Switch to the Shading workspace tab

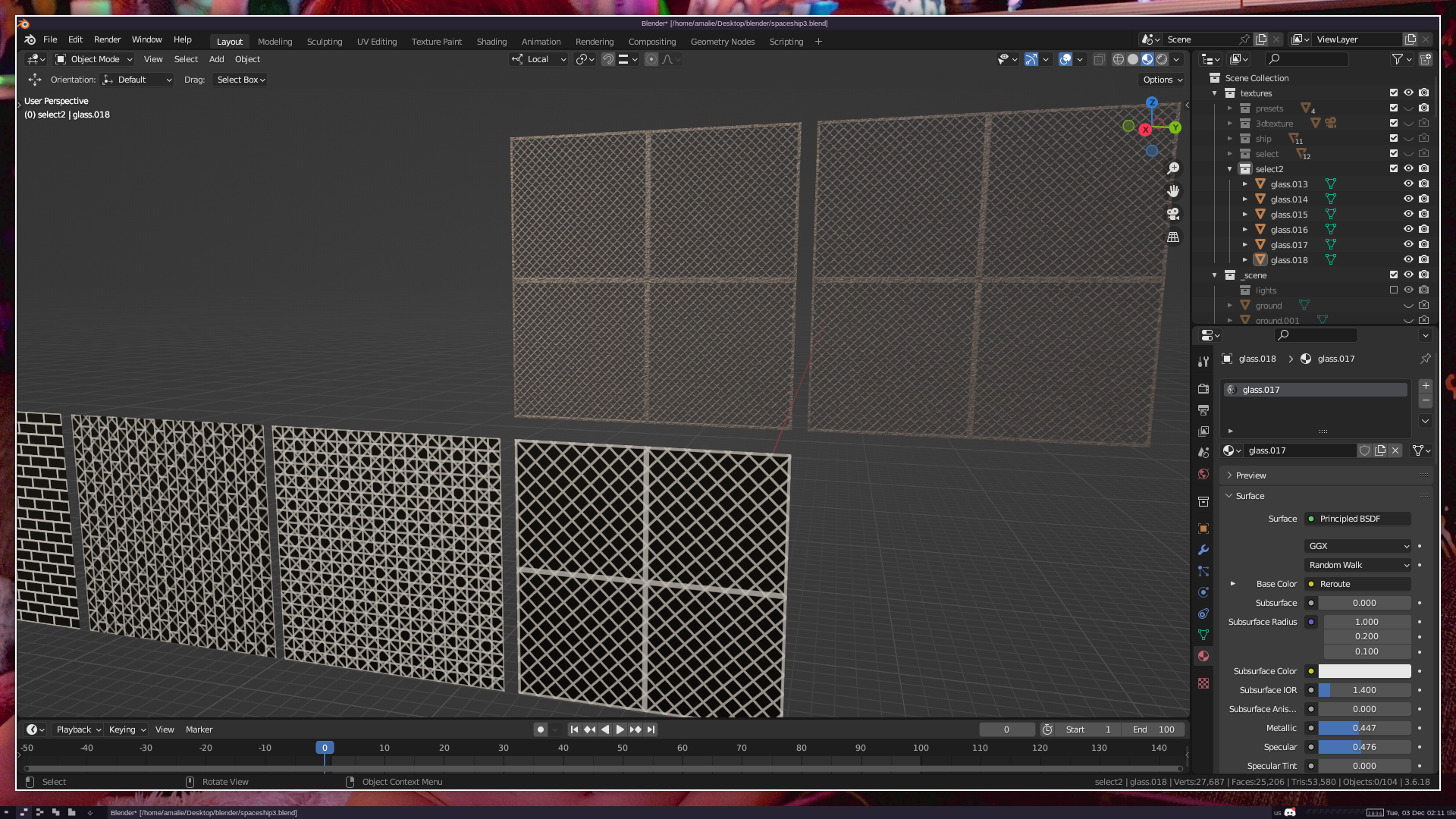click(491, 42)
